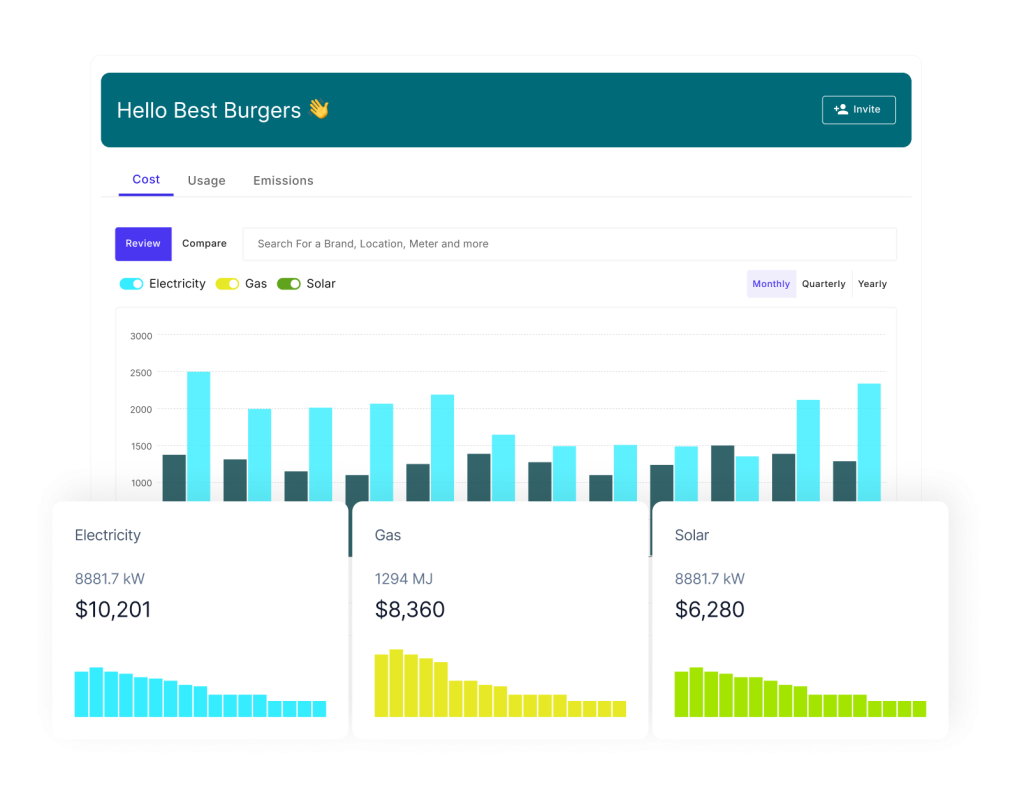Screen dimensions: 1024x796
Task: Toggle the Electricity switch off
Action: tap(131, 284)
